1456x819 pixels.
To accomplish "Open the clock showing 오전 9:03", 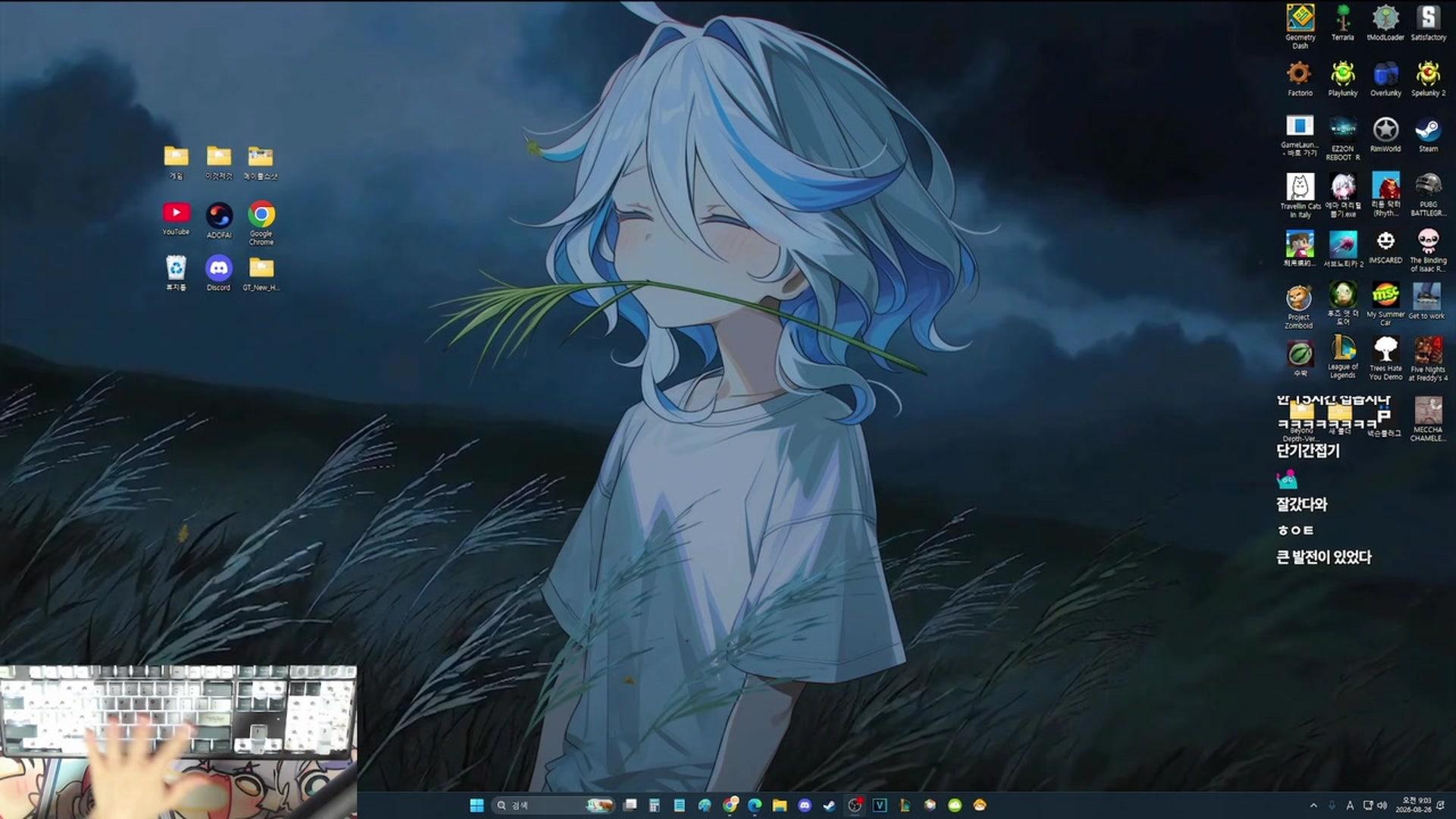I will click(x=1414, y=805).
